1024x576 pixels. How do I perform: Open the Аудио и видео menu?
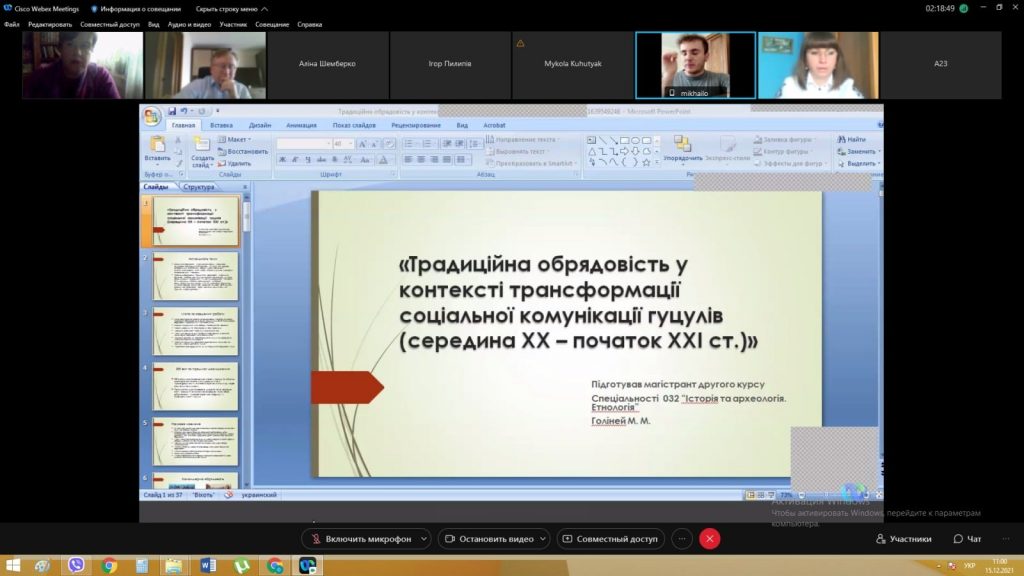coord(189,24)
